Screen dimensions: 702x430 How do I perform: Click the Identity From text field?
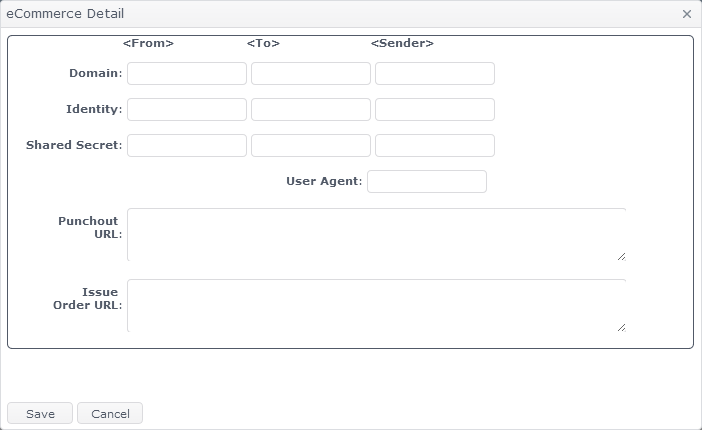pos(186,109)
